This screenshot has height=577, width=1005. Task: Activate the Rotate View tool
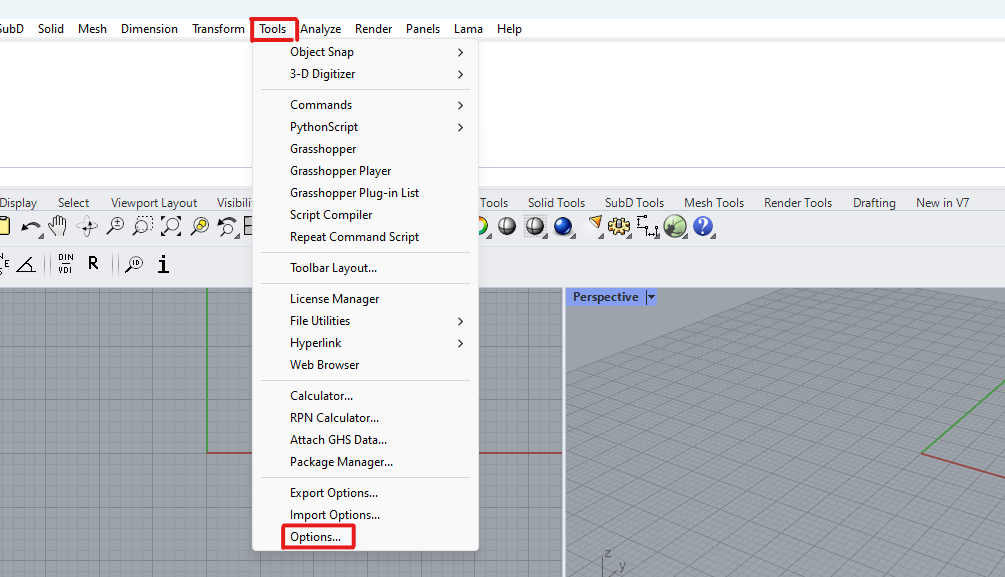[x=87, y=226]
